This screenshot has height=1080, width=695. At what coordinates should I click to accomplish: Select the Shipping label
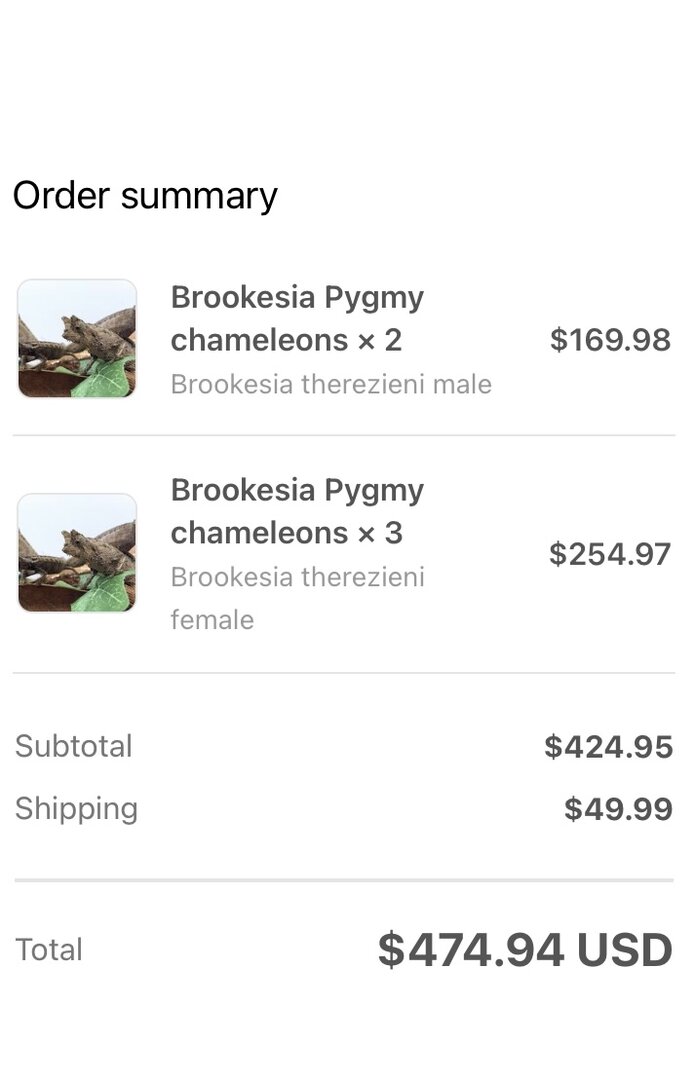[x=76, y=808]
